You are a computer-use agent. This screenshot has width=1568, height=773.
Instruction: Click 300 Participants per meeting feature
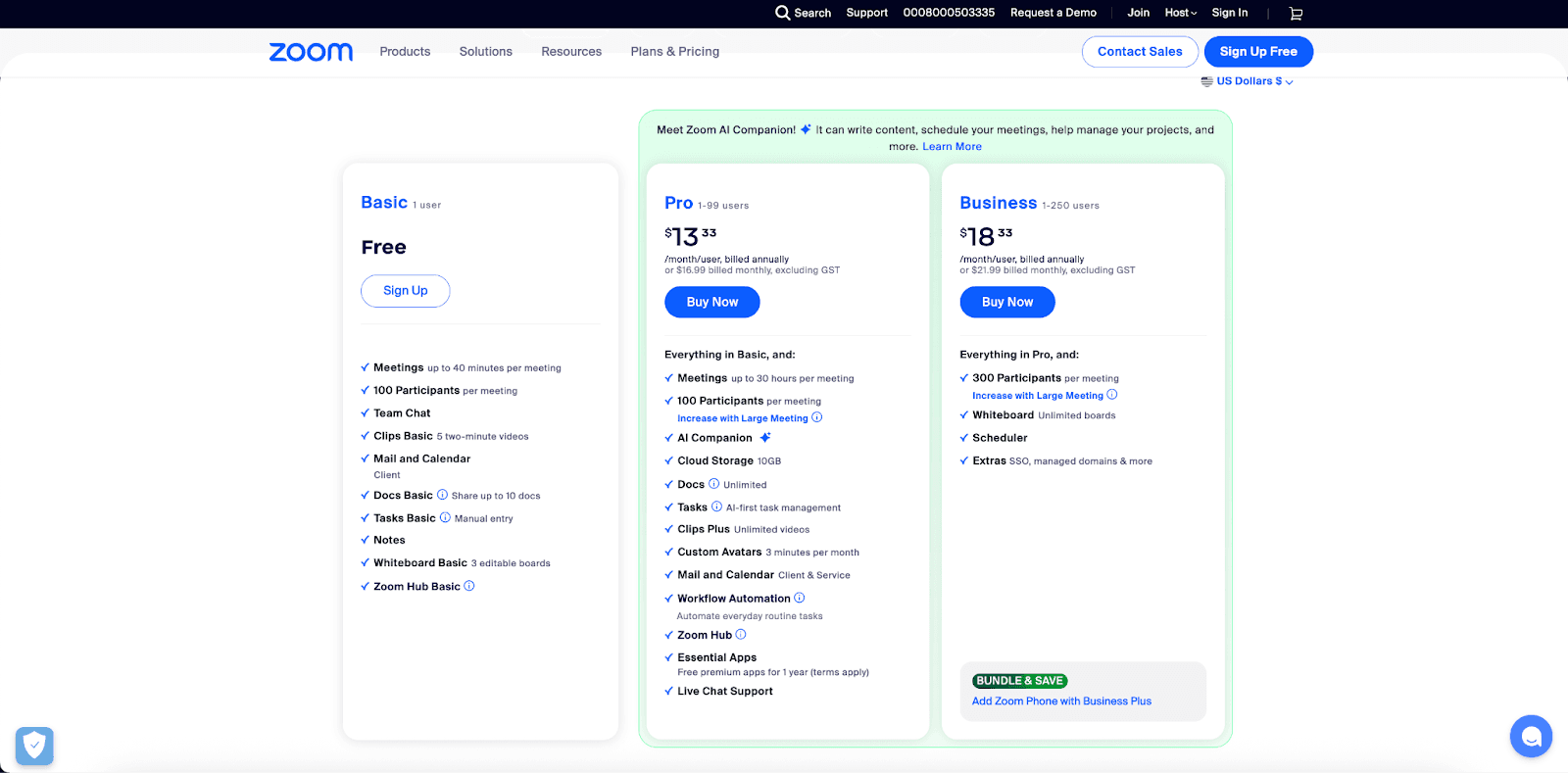1046,378
